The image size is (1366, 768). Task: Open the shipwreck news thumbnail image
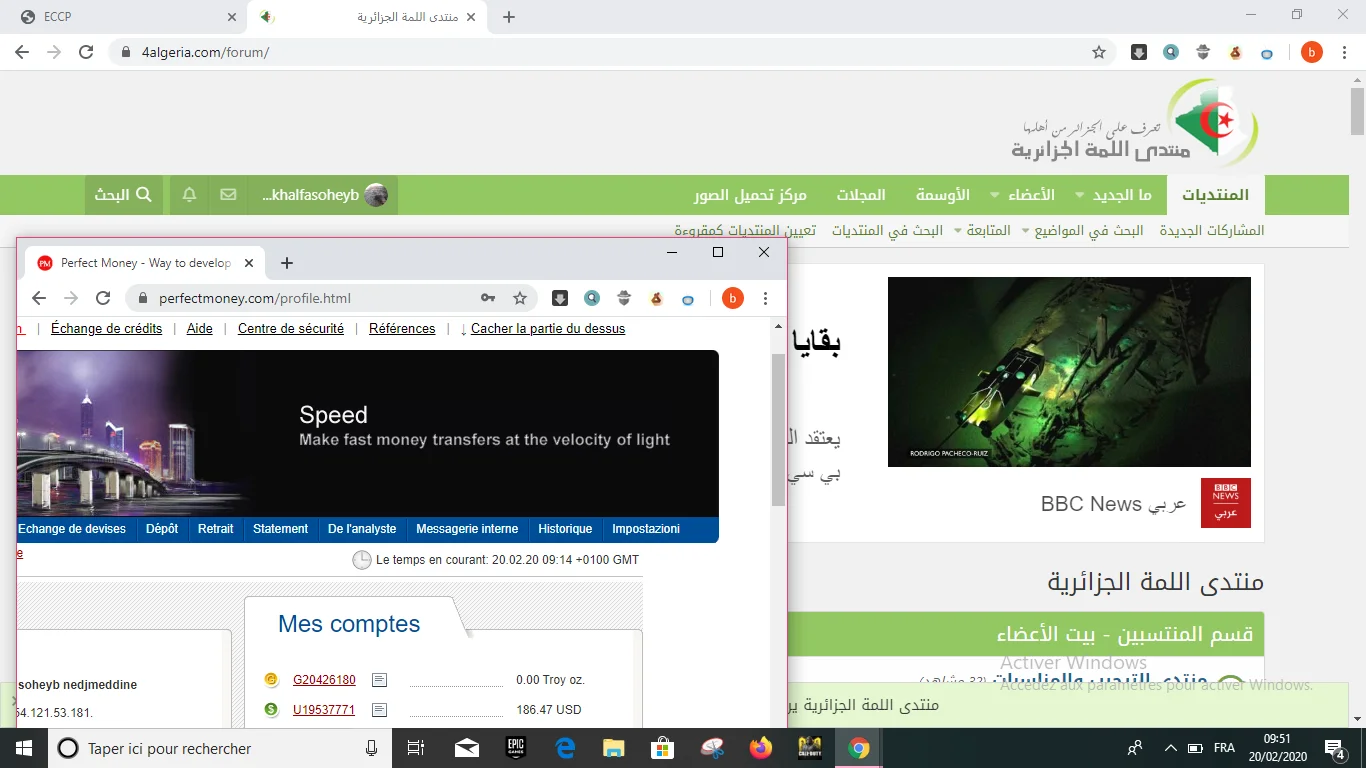[x=1069, y=372]
